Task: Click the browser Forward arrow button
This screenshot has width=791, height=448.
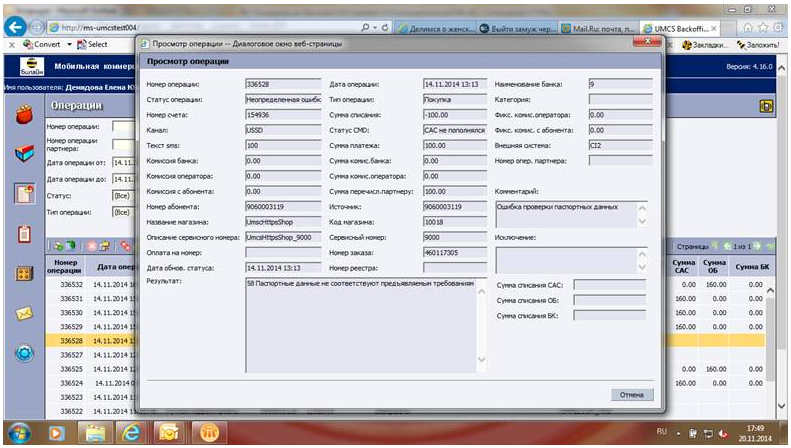Action: (36, 27)
